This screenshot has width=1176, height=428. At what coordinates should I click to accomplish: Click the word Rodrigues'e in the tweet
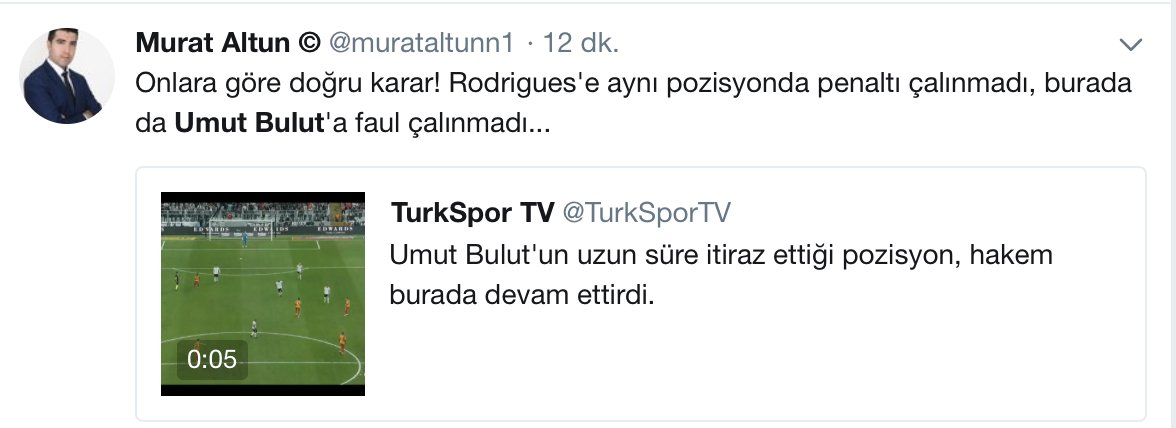(526, 83)
